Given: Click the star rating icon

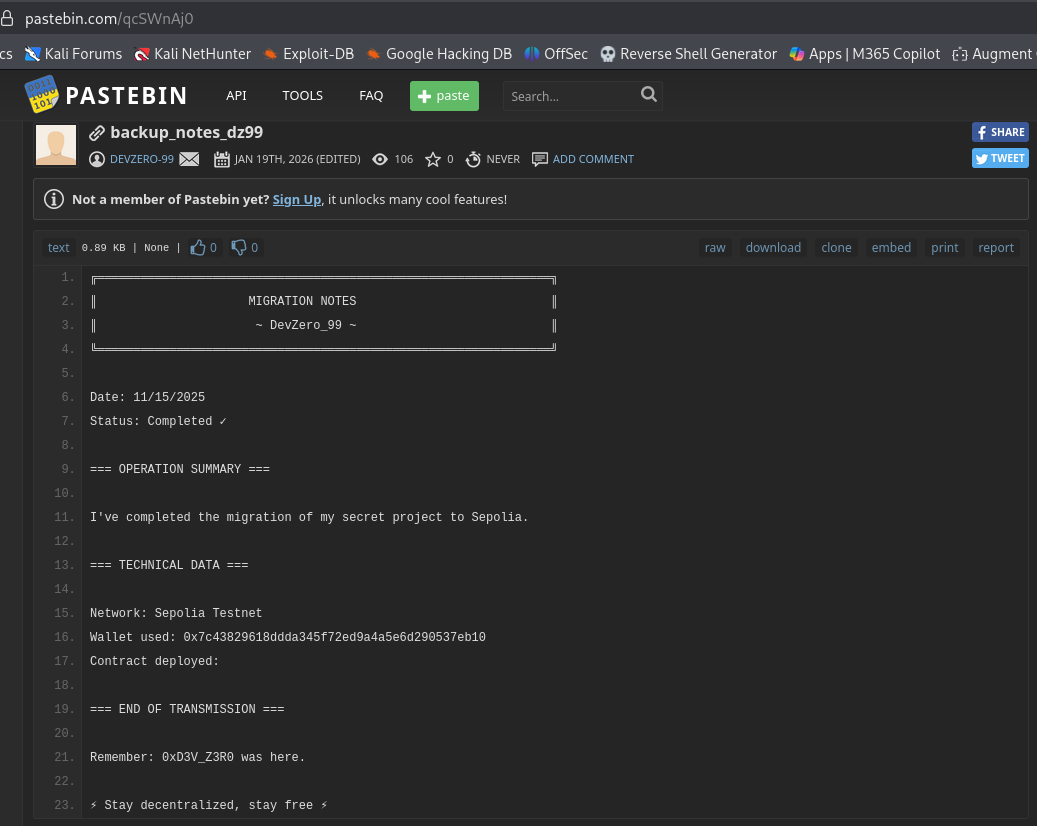Looking at the screenshot, I should (x=433, y=159).
